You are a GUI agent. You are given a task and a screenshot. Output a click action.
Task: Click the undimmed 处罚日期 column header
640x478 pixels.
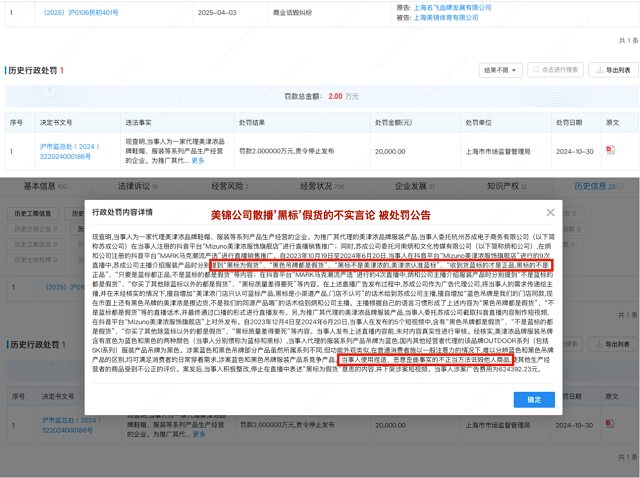[569, 122]
